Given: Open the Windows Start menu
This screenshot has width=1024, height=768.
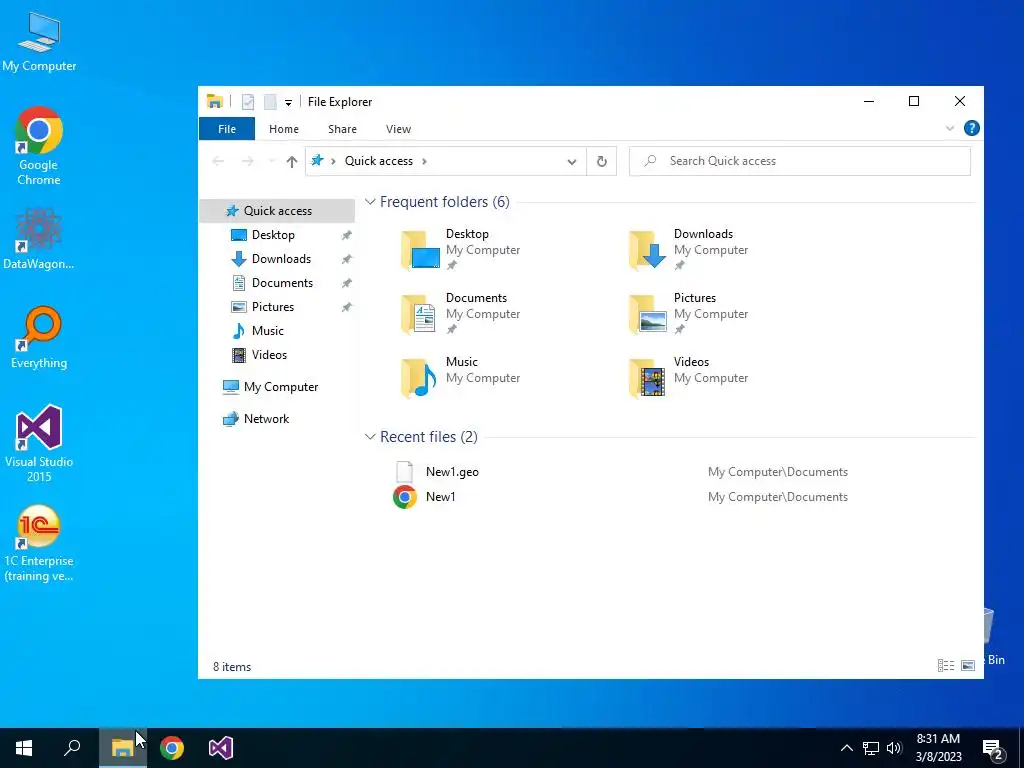Looking at the screenshot, I should point(24,748).
